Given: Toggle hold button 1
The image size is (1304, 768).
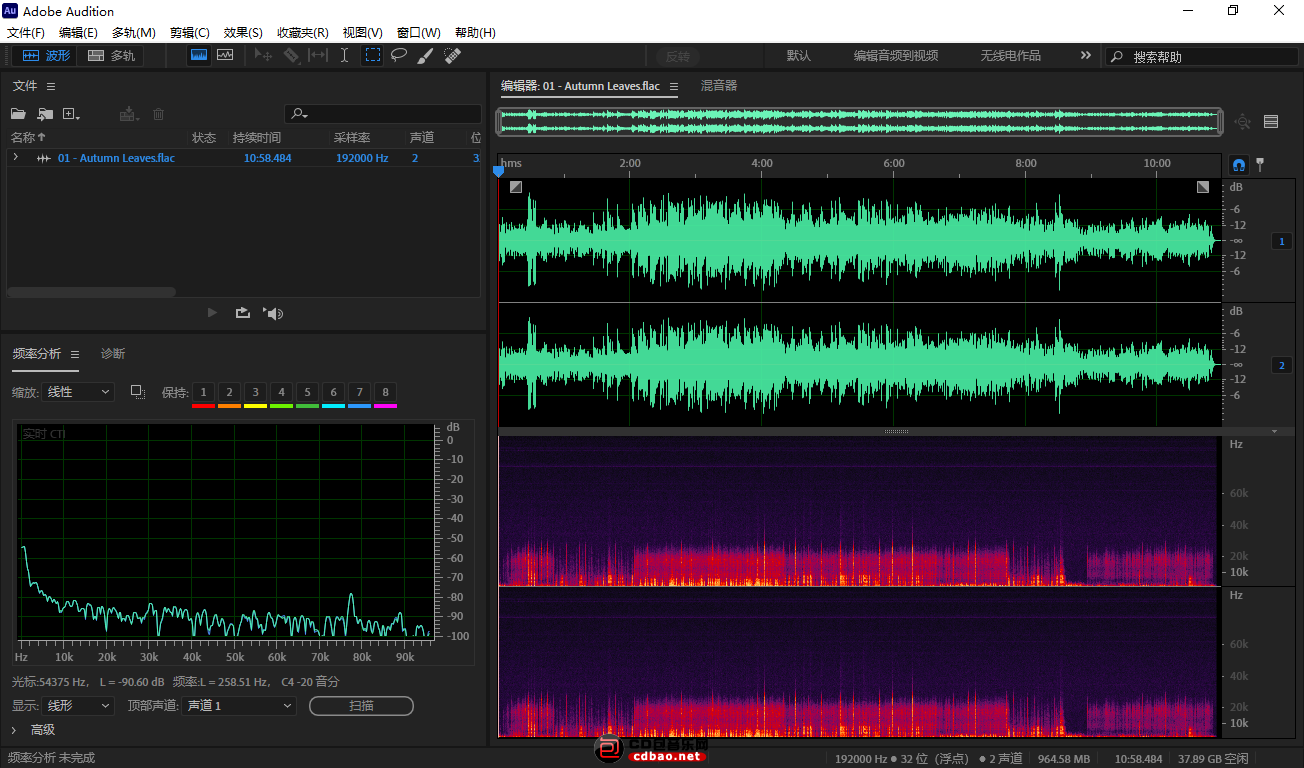Looking at the screenshot, I should (x=203, y=392).
